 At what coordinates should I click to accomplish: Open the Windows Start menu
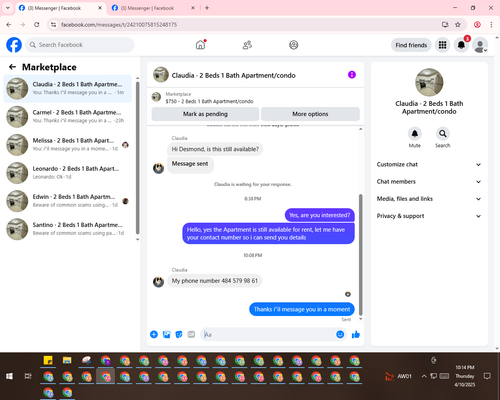9,376
